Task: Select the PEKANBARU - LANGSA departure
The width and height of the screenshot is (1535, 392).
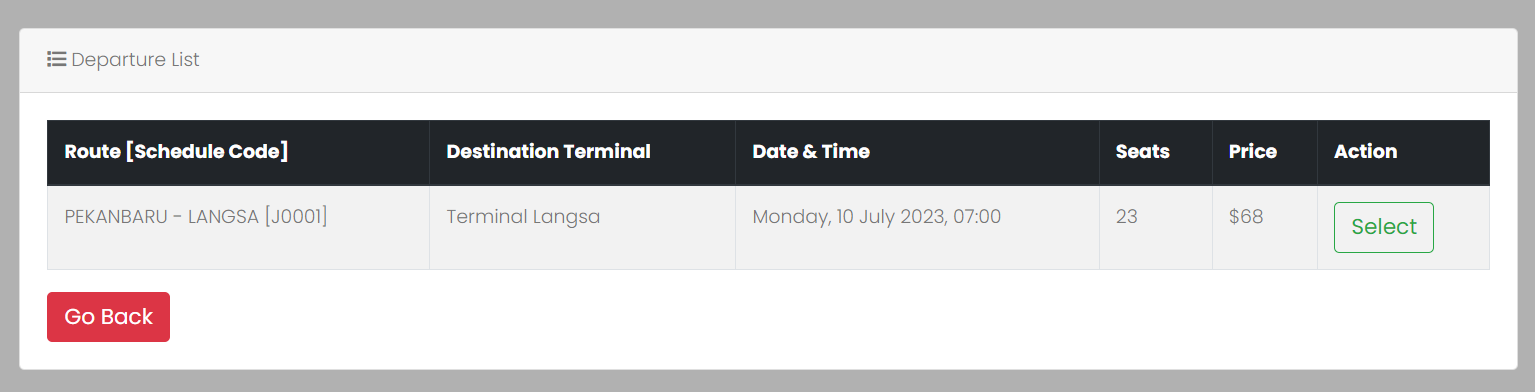Action: (x=1383, y=227)
